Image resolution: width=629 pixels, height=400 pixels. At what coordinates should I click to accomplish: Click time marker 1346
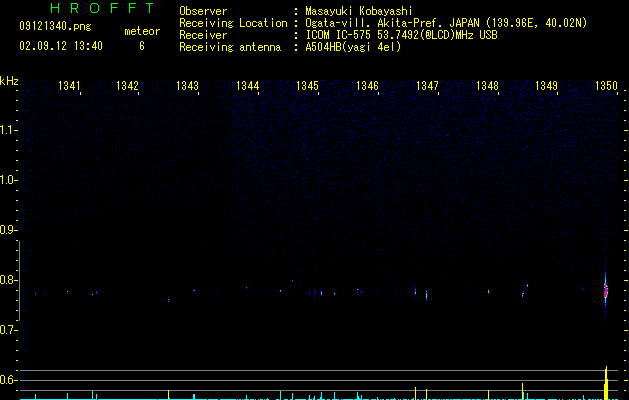(x=367, y=86)
